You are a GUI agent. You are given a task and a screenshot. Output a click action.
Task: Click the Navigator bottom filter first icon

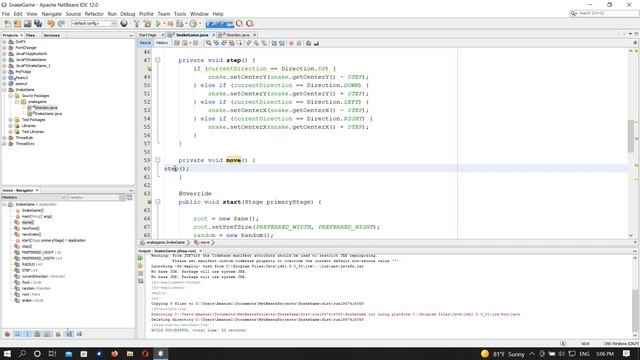7,334
